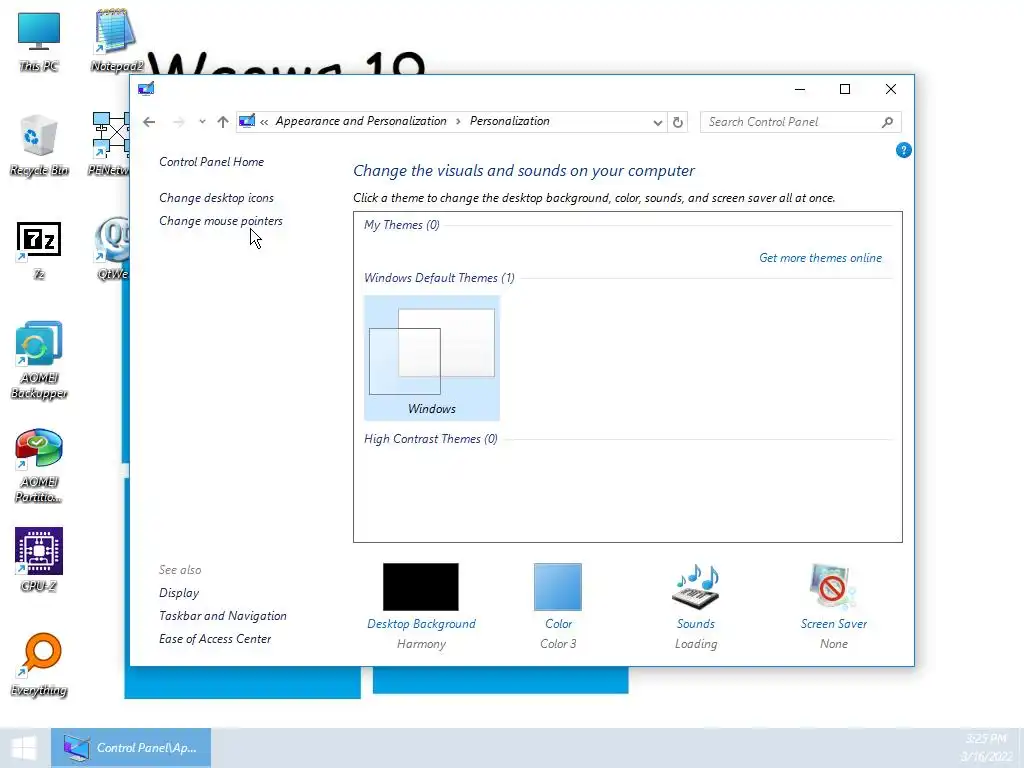Click High Contrast Themes (0) heading

coord(430,439)
